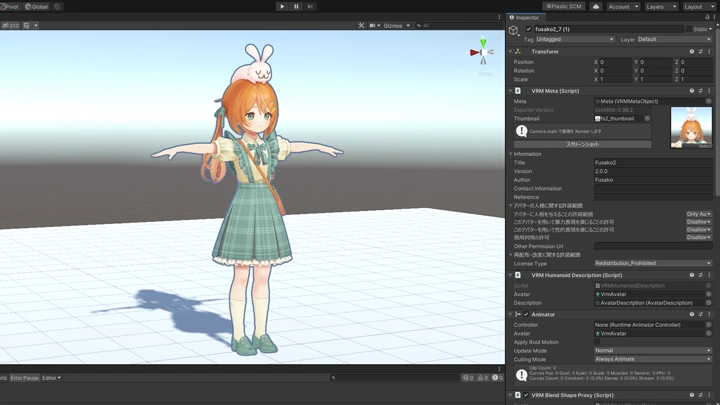Click the Author field Fusako
Screen dimensions: 720x405
click(653, 180)
